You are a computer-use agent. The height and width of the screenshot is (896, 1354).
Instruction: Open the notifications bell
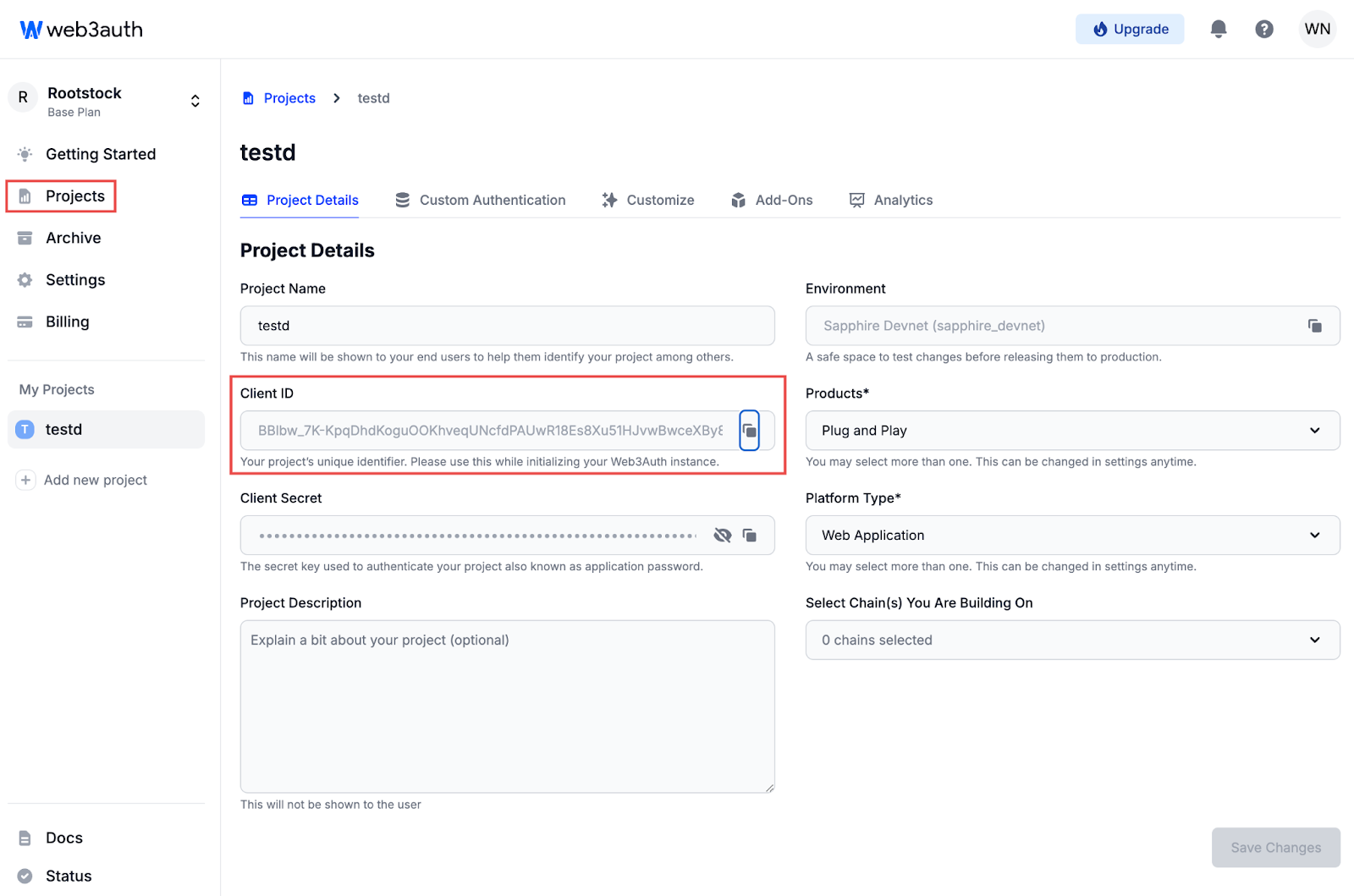tap(1218, 29)
